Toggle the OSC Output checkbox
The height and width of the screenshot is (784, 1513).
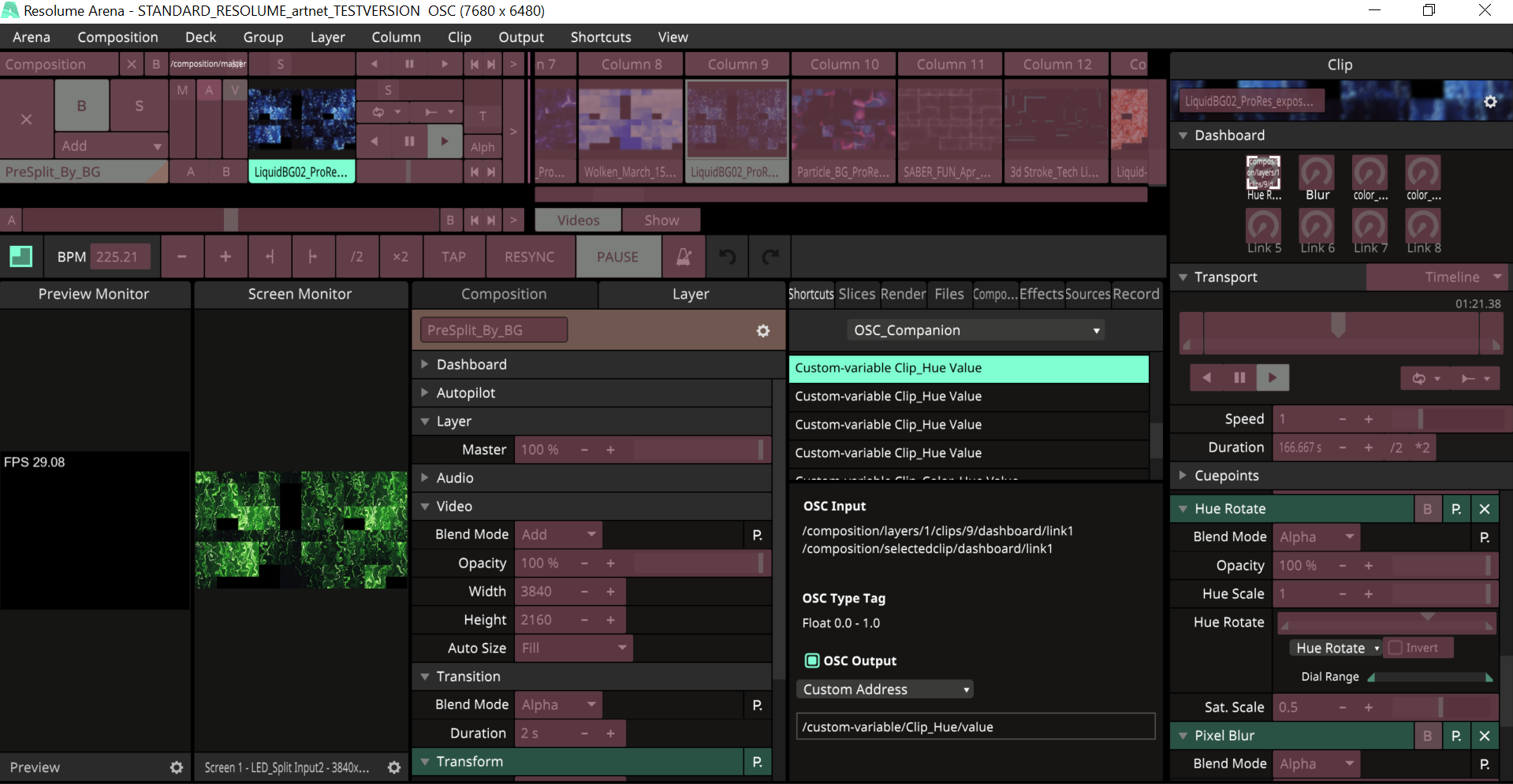pos(811,660)
